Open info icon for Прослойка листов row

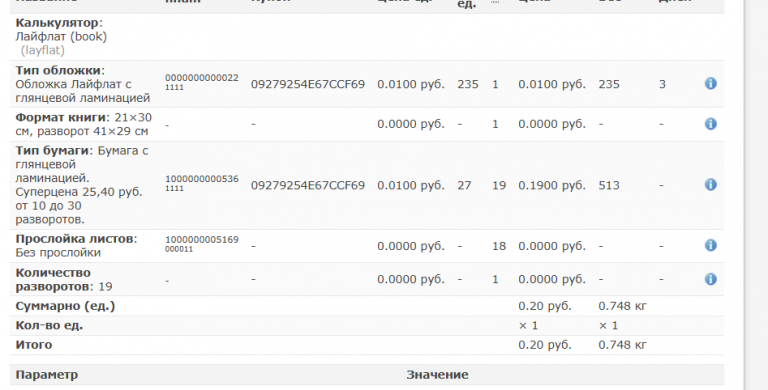point(711,245)
